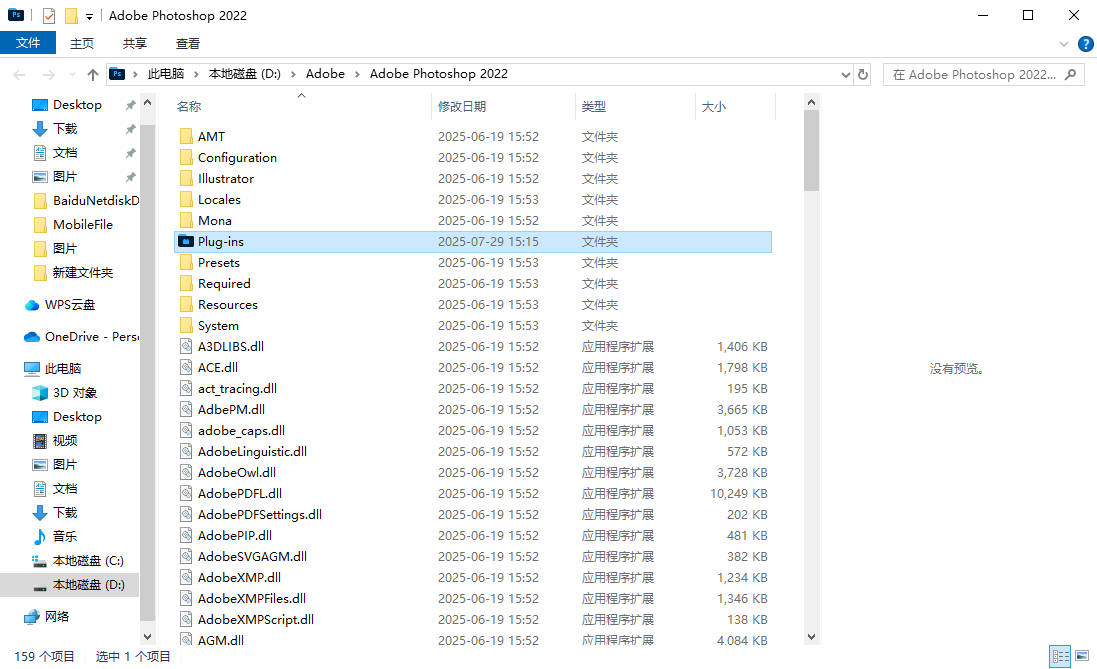Click 本地磁盘 (D:) breadcrumb segment
Viewport: 1097px width, 669px height.
click(x=244, y=74)
